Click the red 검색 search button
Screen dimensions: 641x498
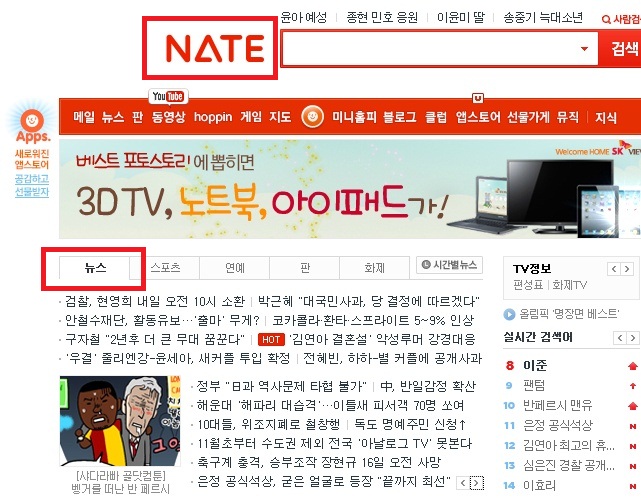[621, 49]
